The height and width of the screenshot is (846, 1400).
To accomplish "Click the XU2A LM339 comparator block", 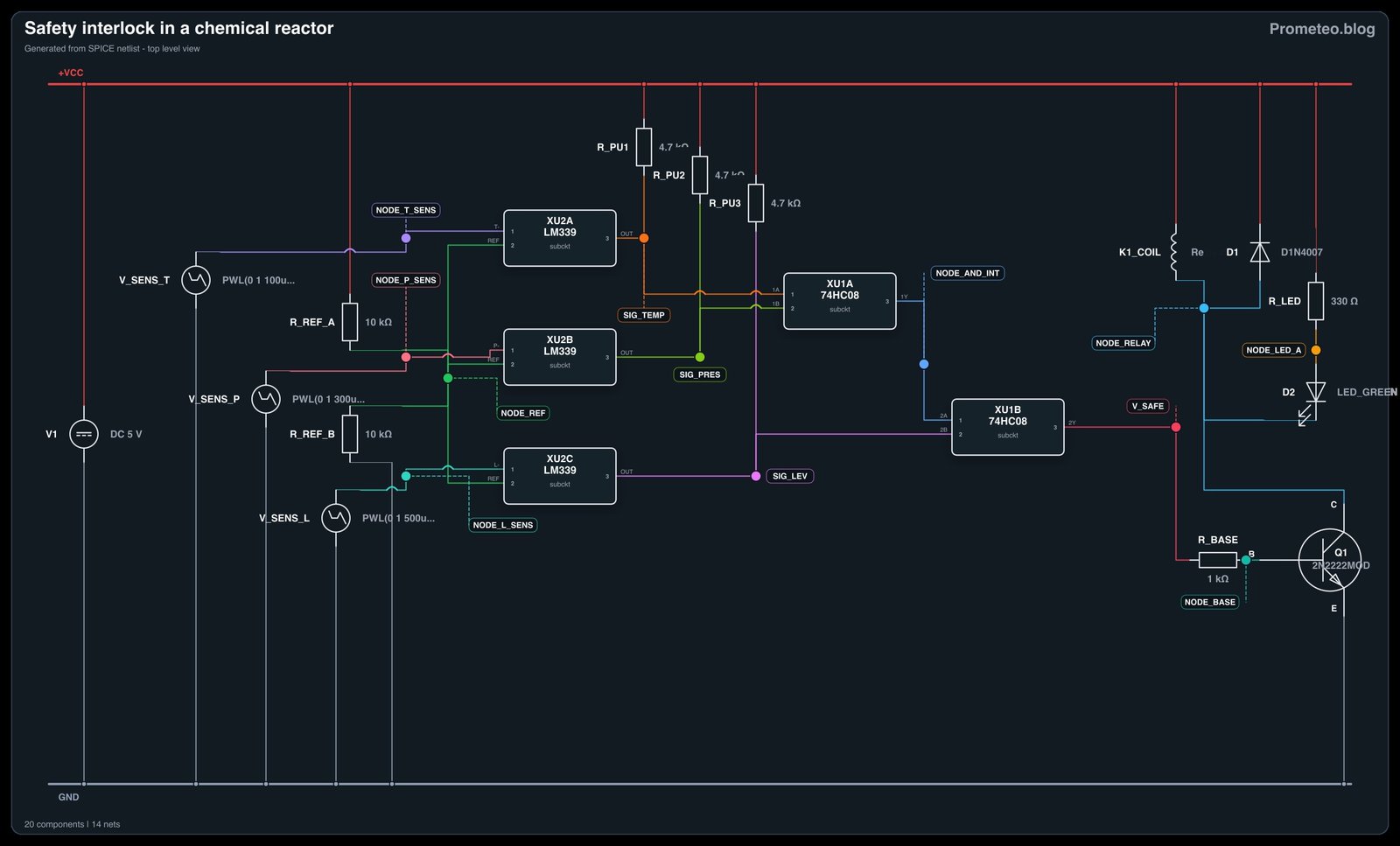I will [x=560, y=238].
